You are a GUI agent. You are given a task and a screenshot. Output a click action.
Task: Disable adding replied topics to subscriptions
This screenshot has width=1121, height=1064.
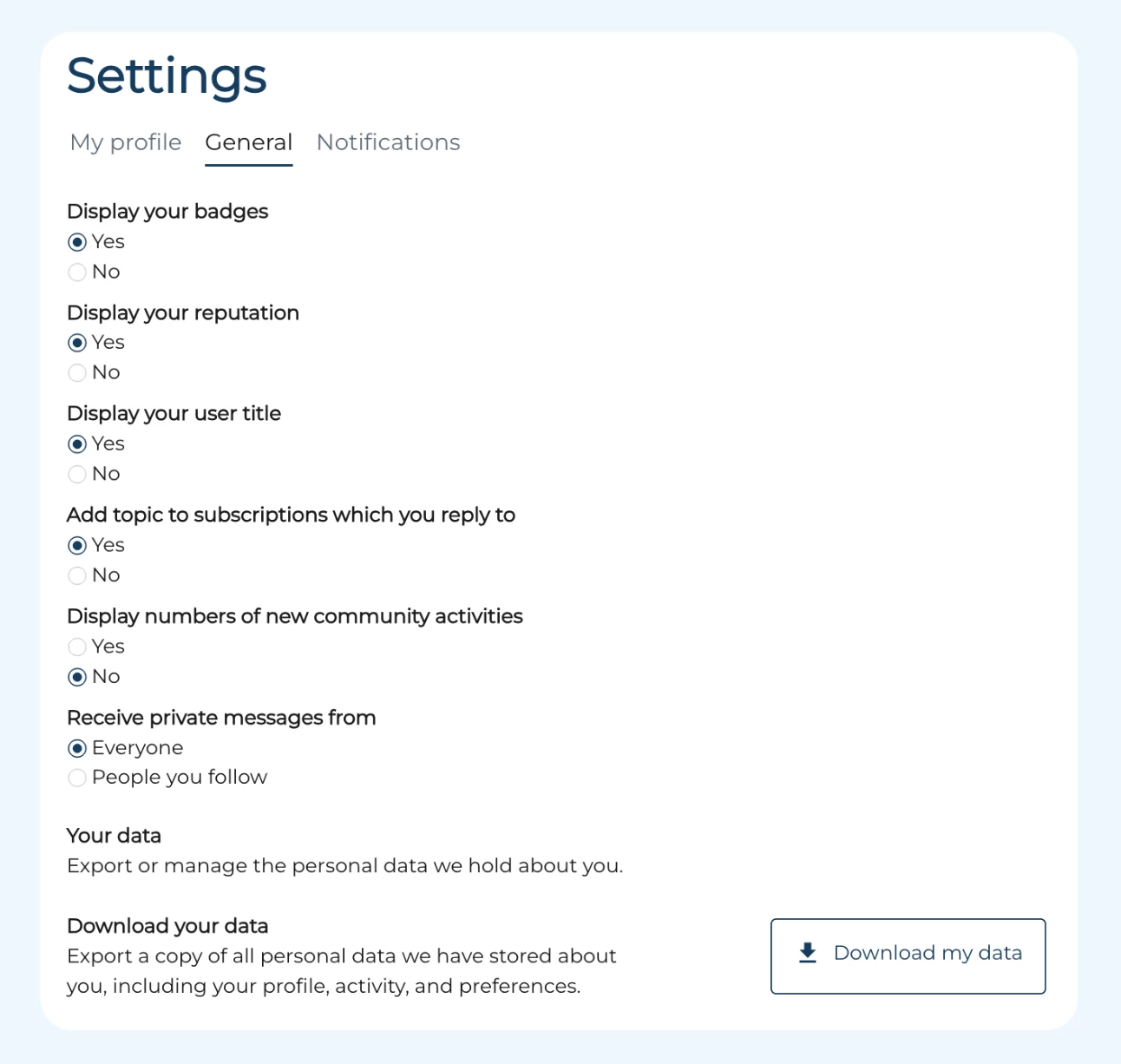click(x=77, y=575)
